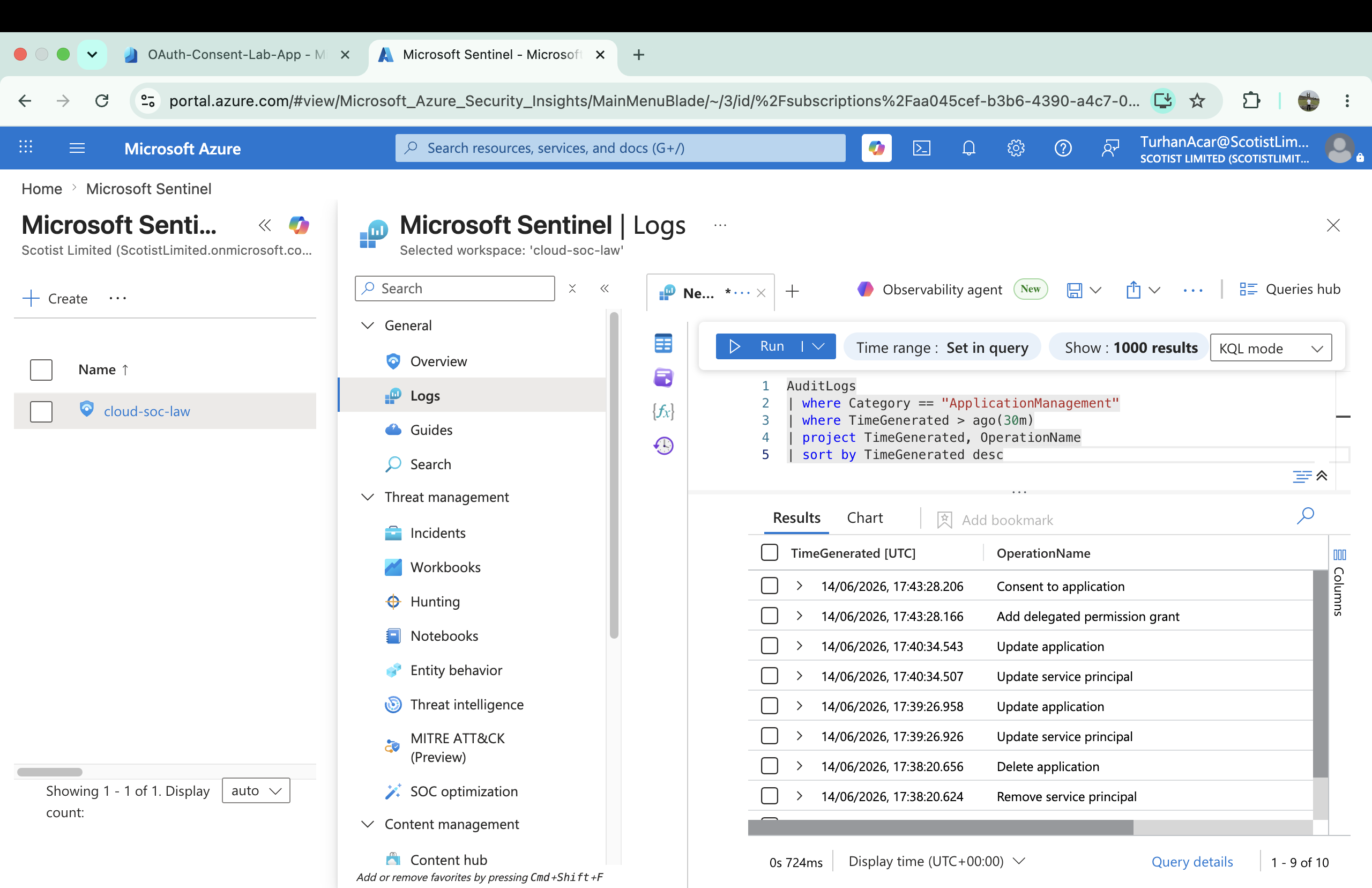This screenshot has width=1372, height=888.
Task: Click the Home breadcrumb link
Action: 41,189
